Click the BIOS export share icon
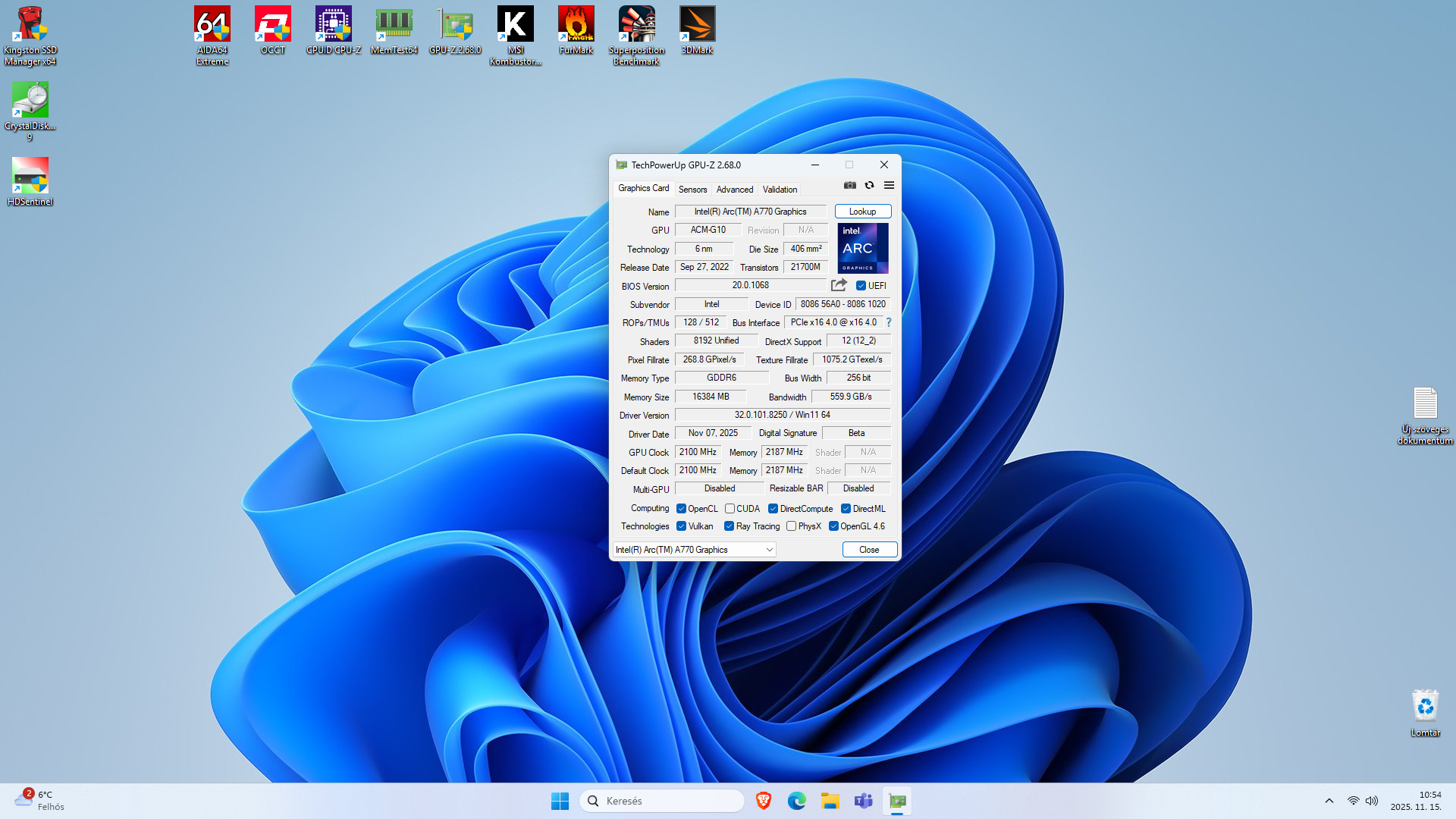 (x=839, y=285)
